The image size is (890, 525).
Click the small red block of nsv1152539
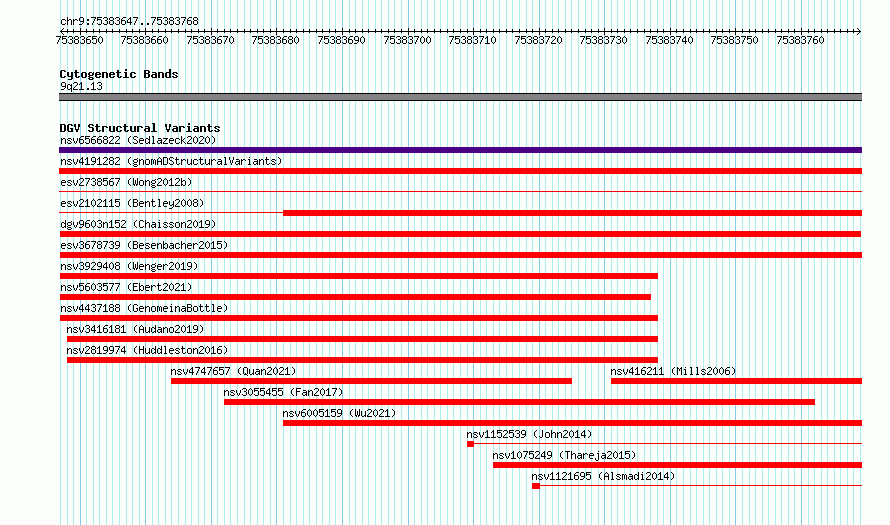471,444
